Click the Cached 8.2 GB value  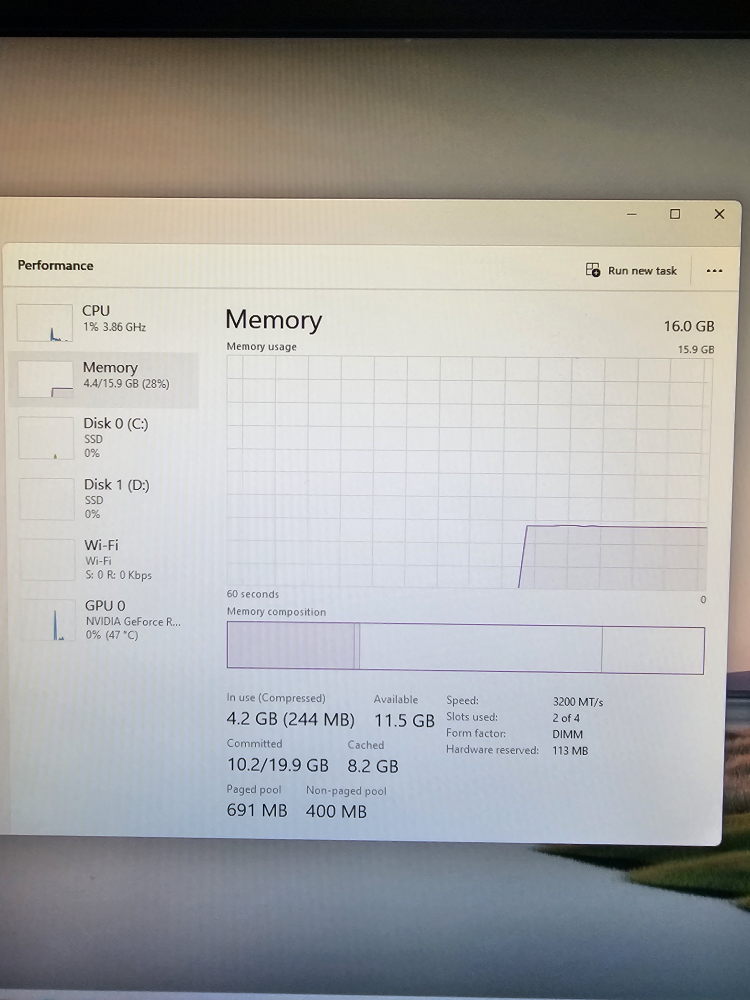tap(373, 766)
